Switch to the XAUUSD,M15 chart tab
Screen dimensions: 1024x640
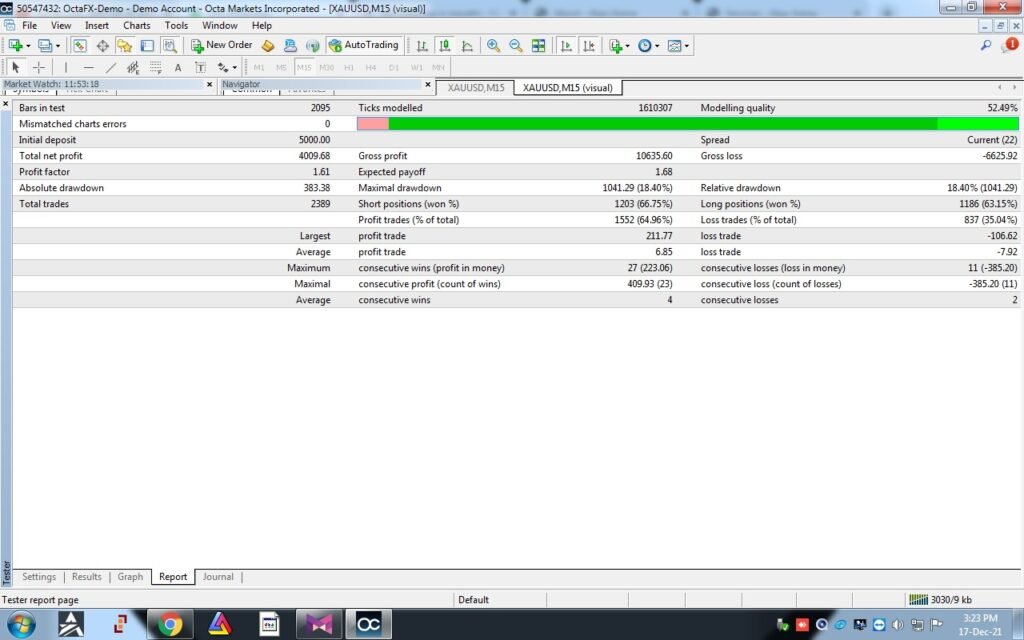[475, 88]
